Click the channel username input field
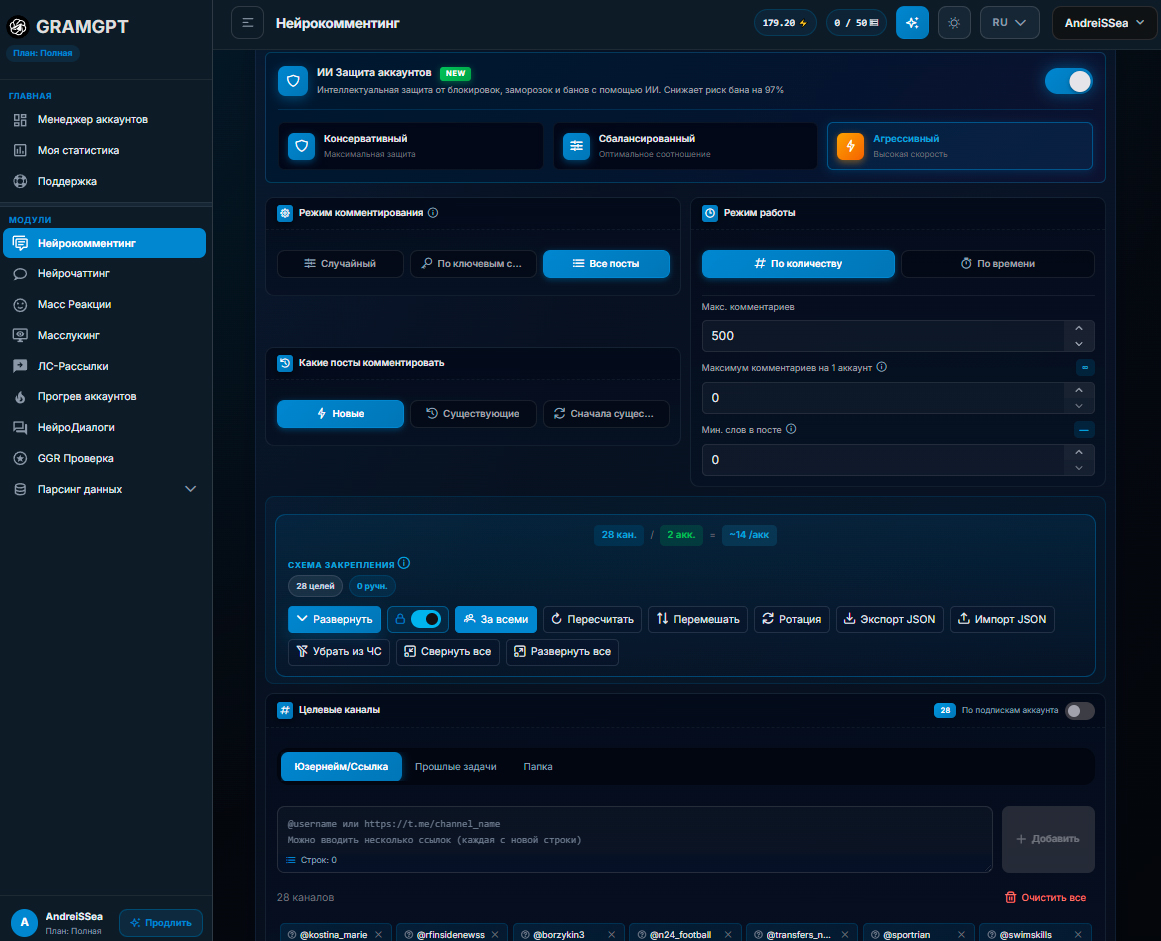Screen dimensions: 1161x941 point(635,840)
